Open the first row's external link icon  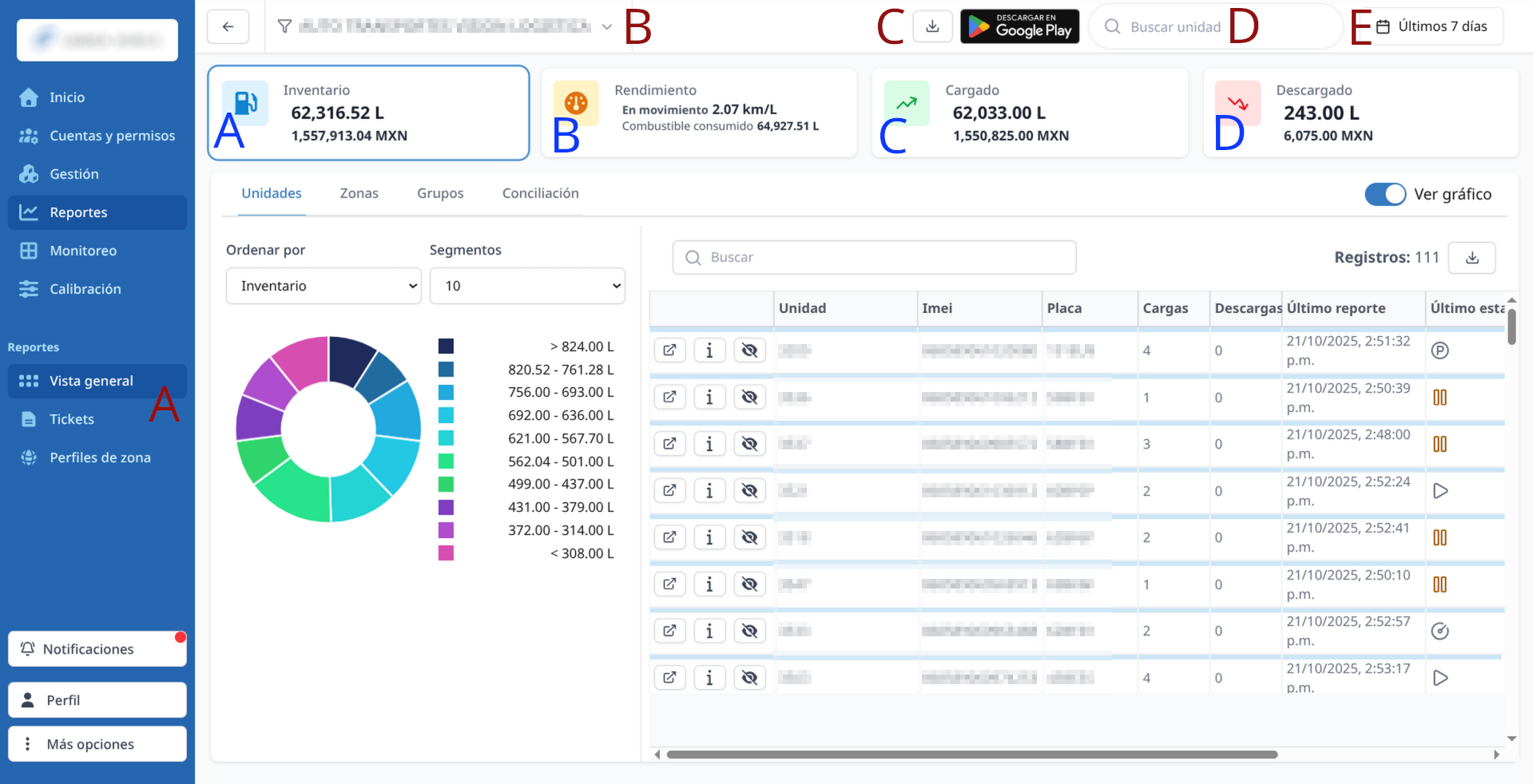pyautogui.click(x=669, y=350)
